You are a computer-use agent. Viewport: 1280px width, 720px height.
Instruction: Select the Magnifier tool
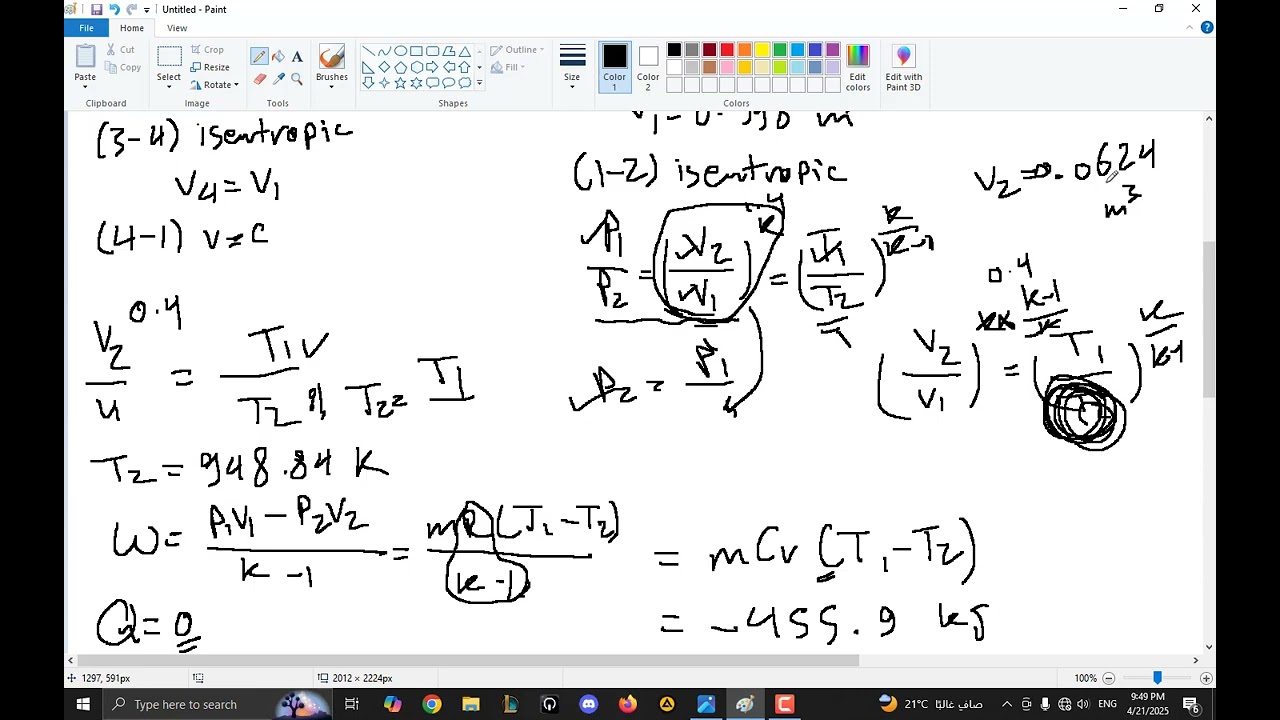coord(297,79)
